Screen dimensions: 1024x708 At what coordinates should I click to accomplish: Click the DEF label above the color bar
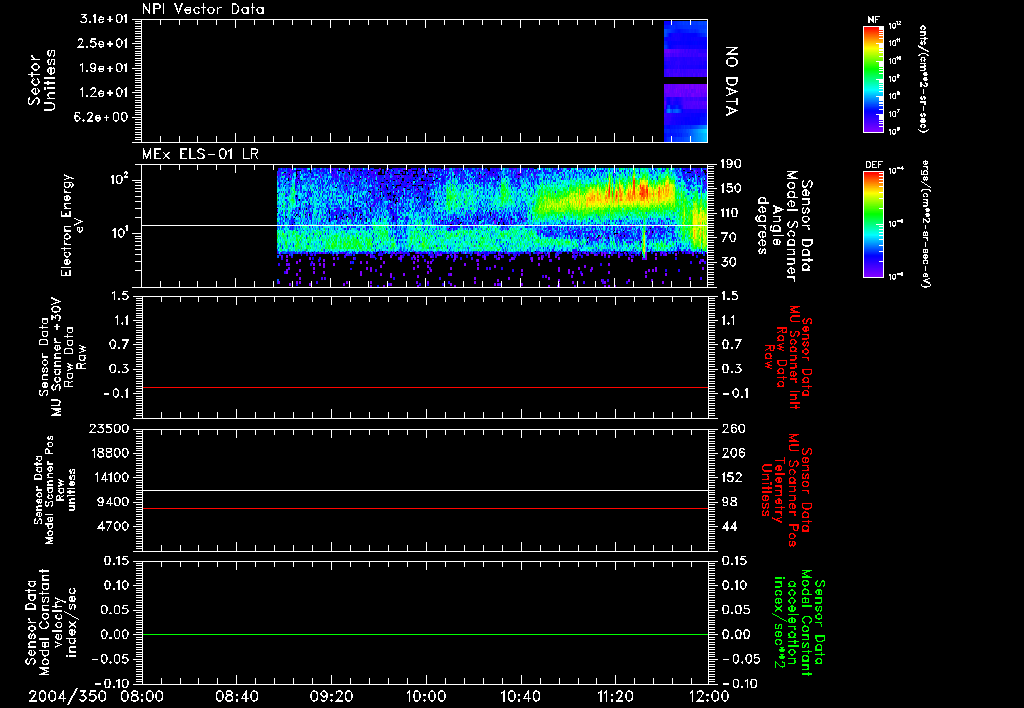[874, 165]
